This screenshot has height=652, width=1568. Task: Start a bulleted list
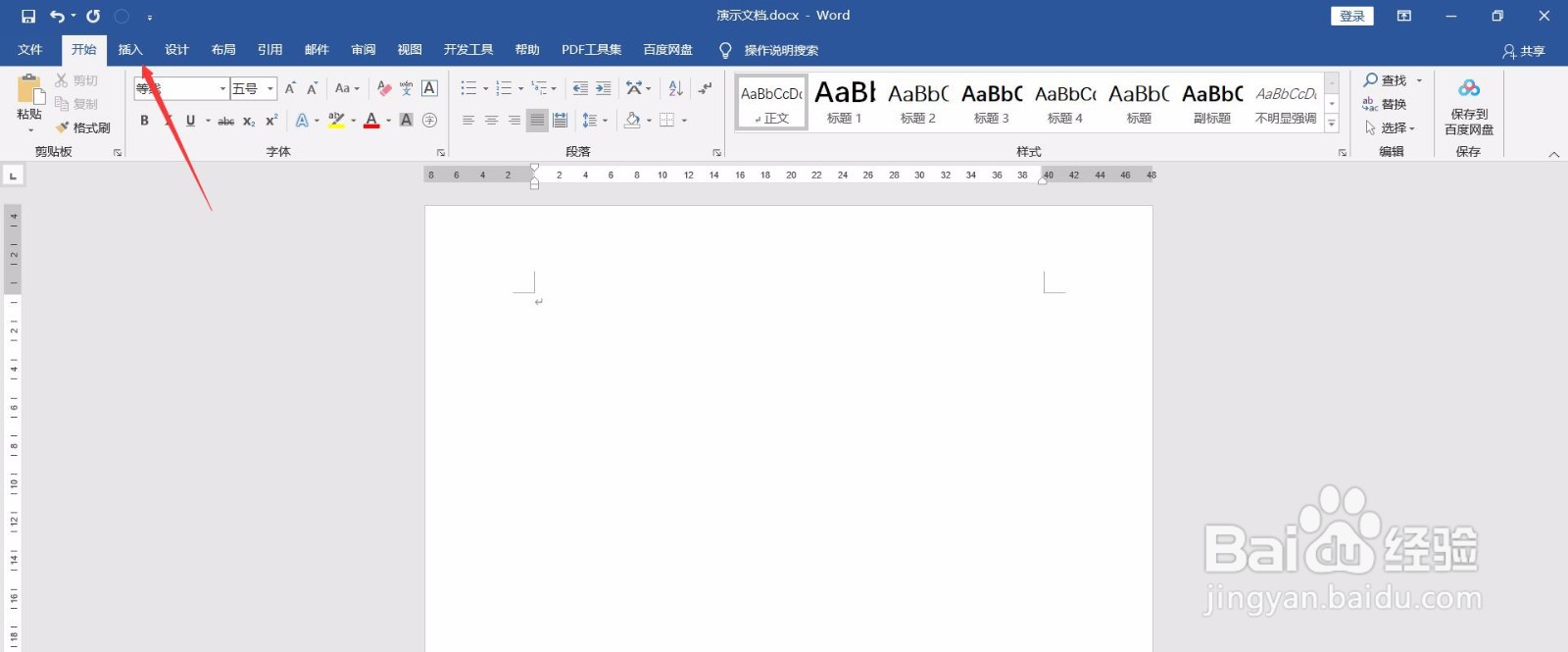468,88
